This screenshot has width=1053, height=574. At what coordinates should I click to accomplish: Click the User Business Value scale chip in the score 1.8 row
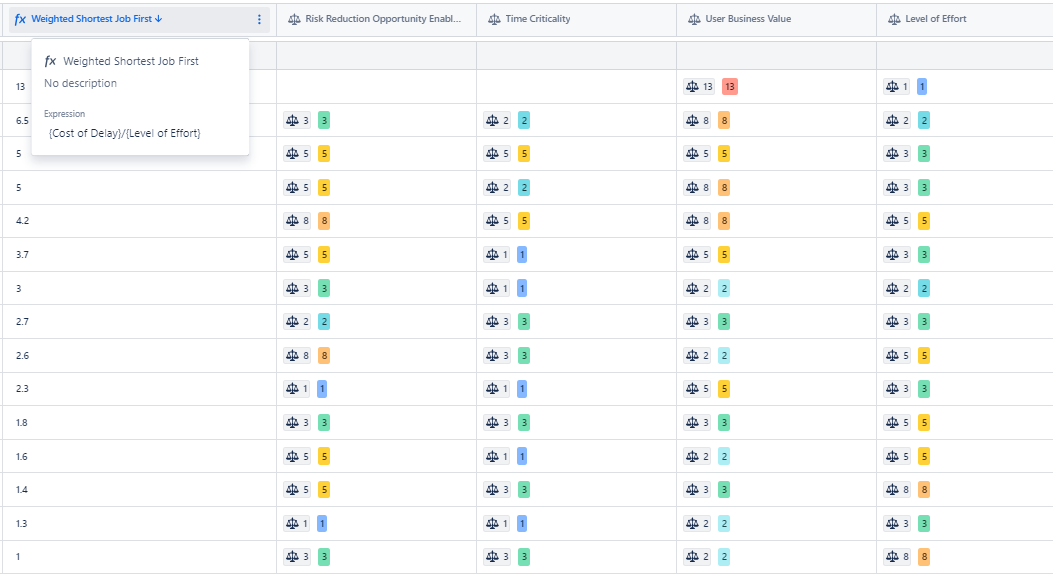[697, 422]
